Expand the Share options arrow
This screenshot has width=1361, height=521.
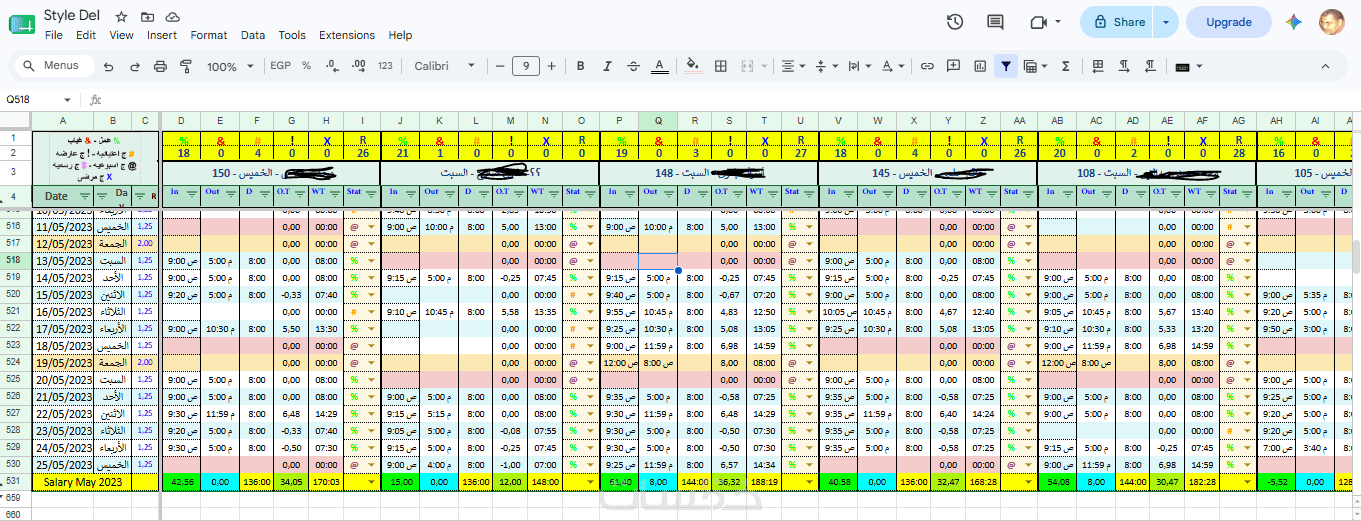pyautogui.click(x=1166, y=22)
